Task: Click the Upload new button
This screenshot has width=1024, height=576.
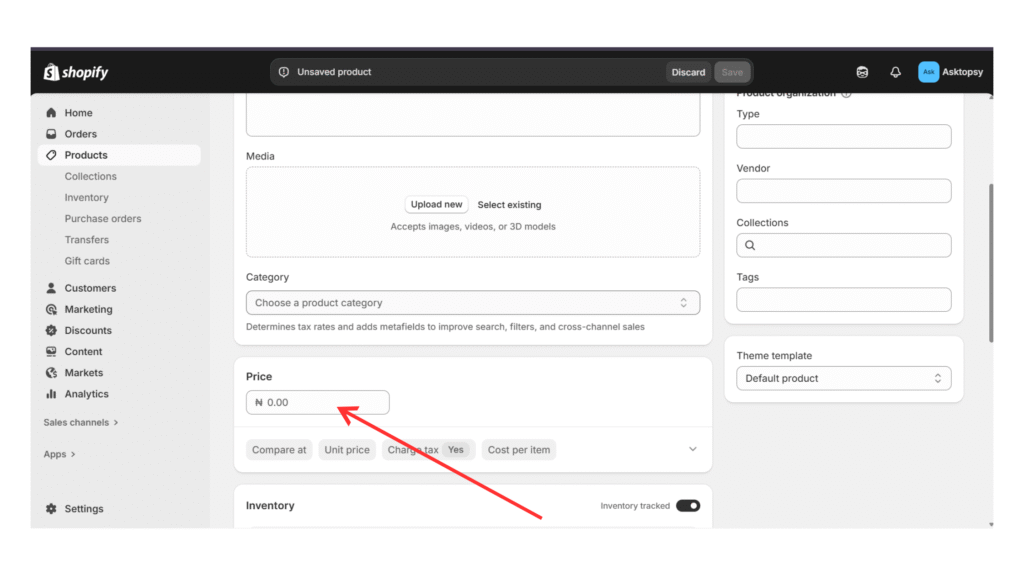Action: pyautogui.click(x=436, y=205)
